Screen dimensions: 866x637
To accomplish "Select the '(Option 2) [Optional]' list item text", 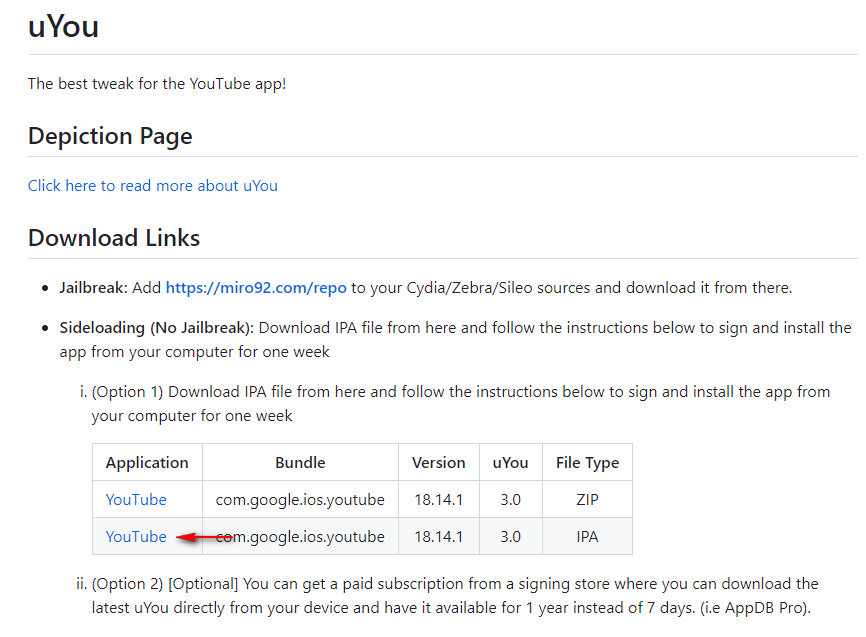I will tap(455, 596).
